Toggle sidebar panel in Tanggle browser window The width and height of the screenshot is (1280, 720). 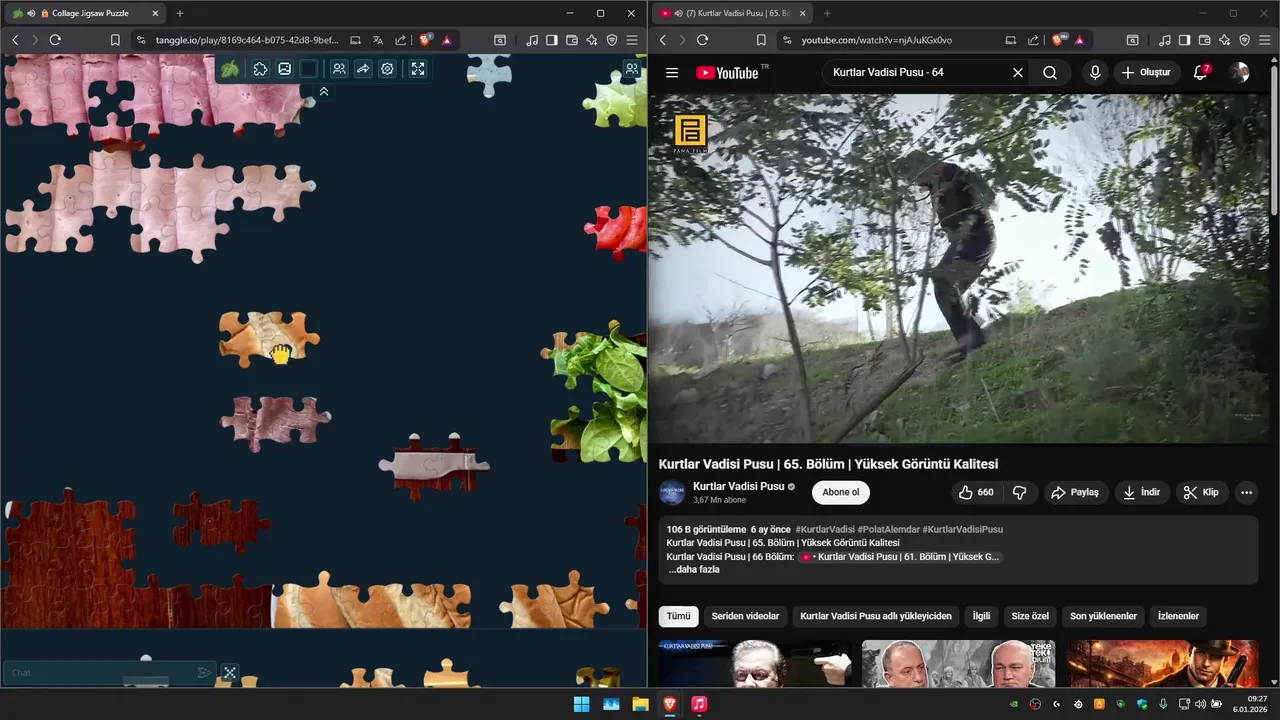tap(551, 40)
